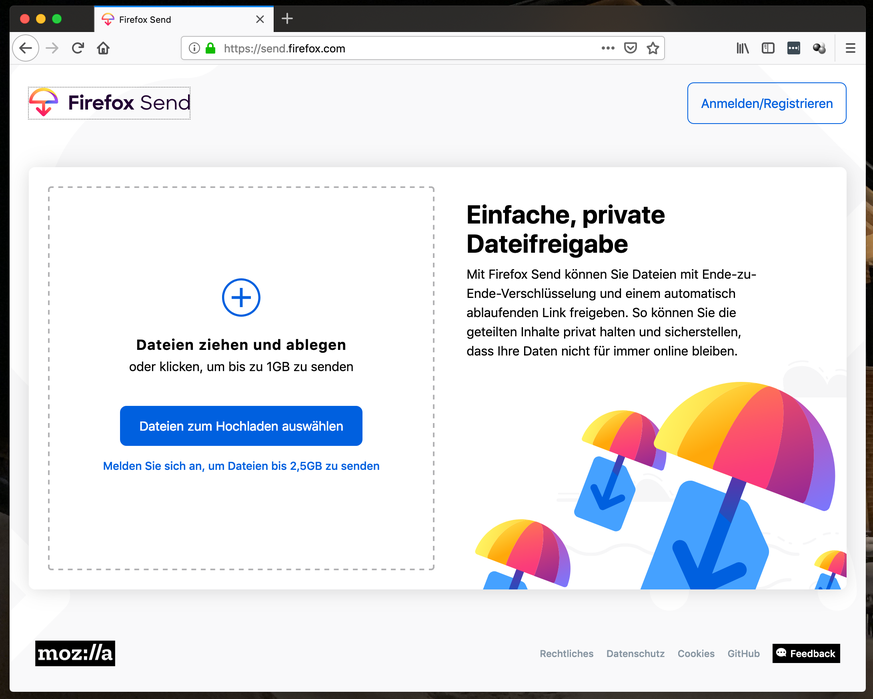Click the back navigation arrow

coord(26,48)
